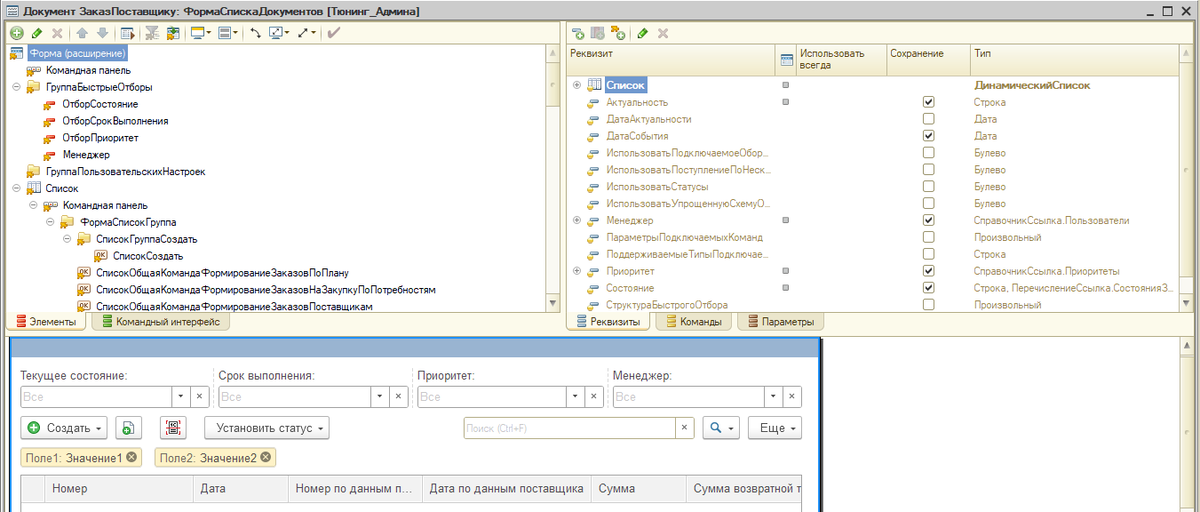Click the curved arrow icon in elements toolbar
The image size is (1200, 512).
coord(255,33)
